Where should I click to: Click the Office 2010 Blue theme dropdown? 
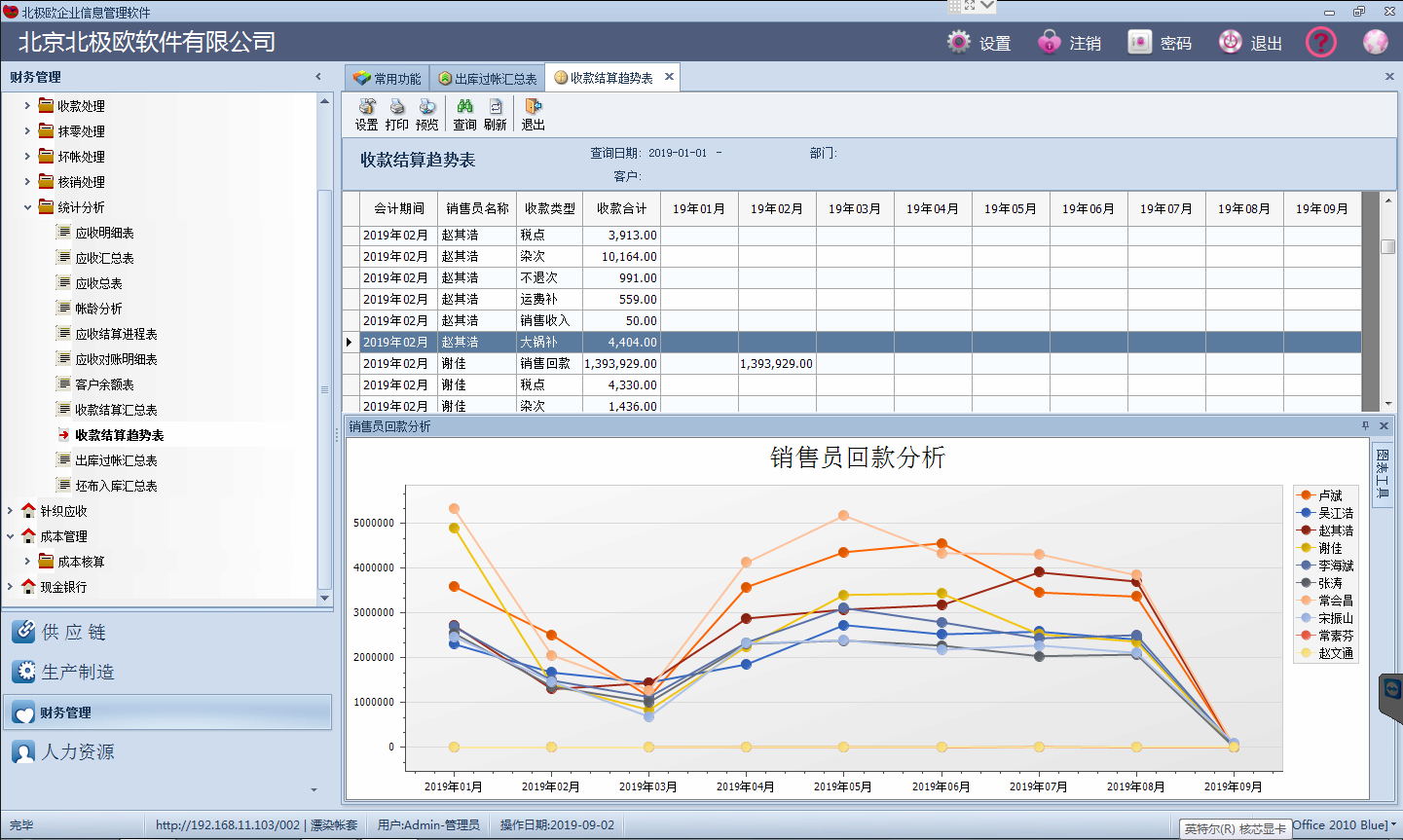click(1346, 825)
